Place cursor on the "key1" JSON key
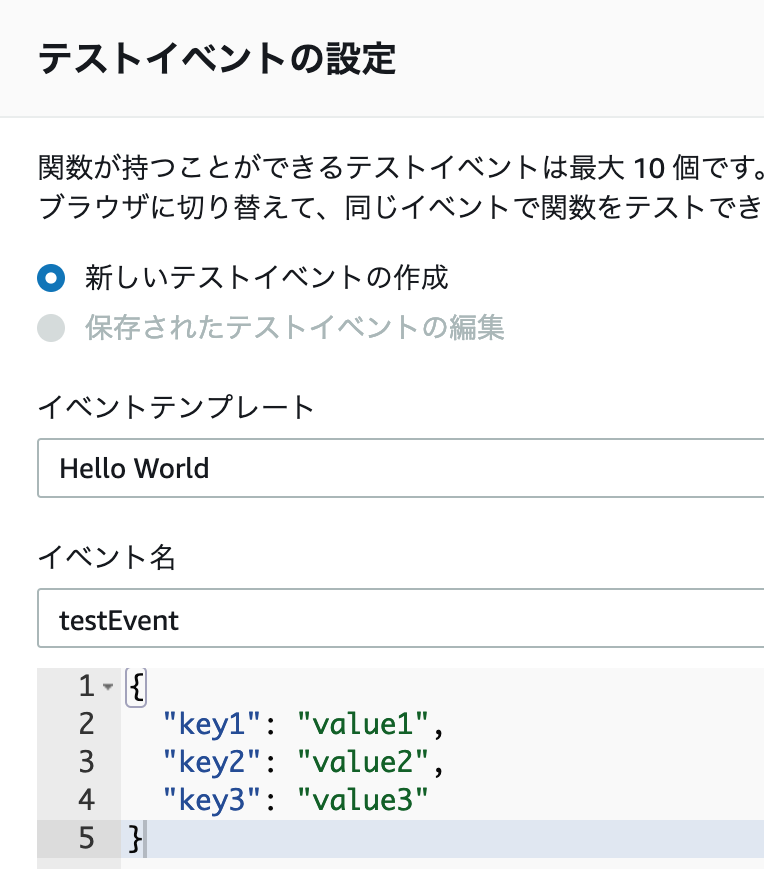 pos(212,725)
